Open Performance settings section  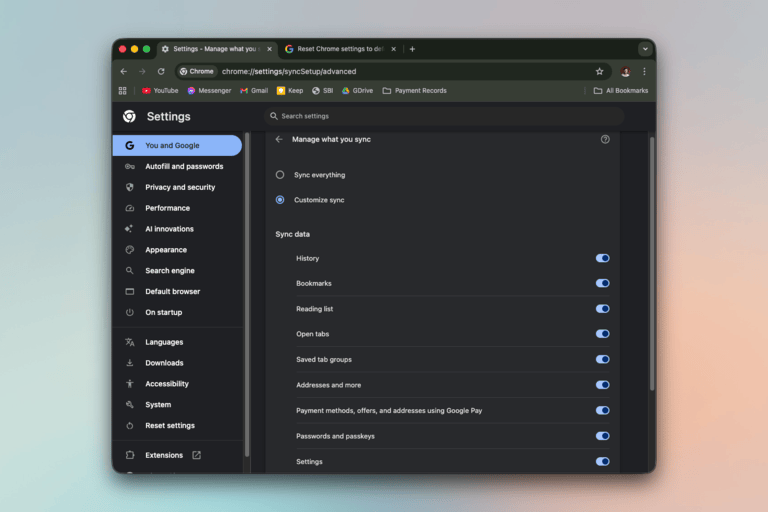point(177,208)
